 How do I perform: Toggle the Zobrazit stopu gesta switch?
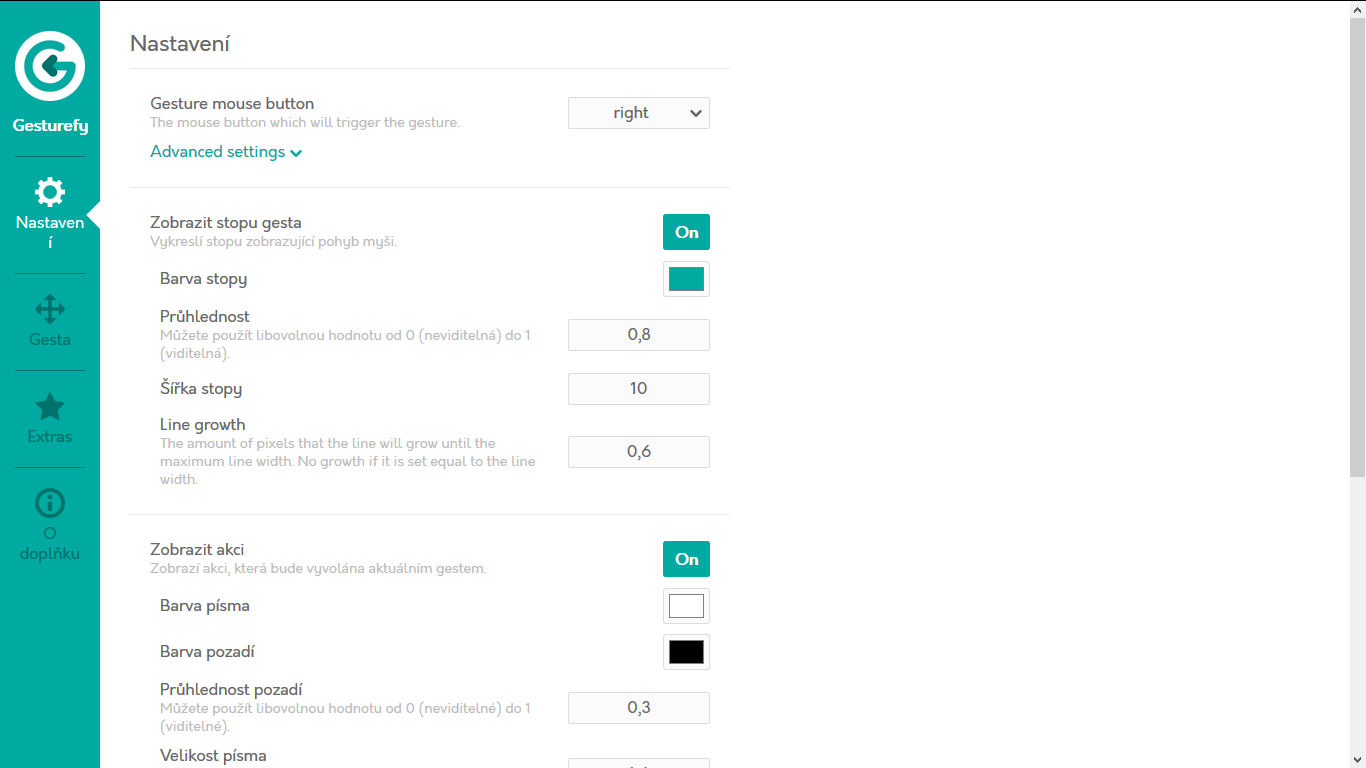pyautogui.click(x=686, y=232)
